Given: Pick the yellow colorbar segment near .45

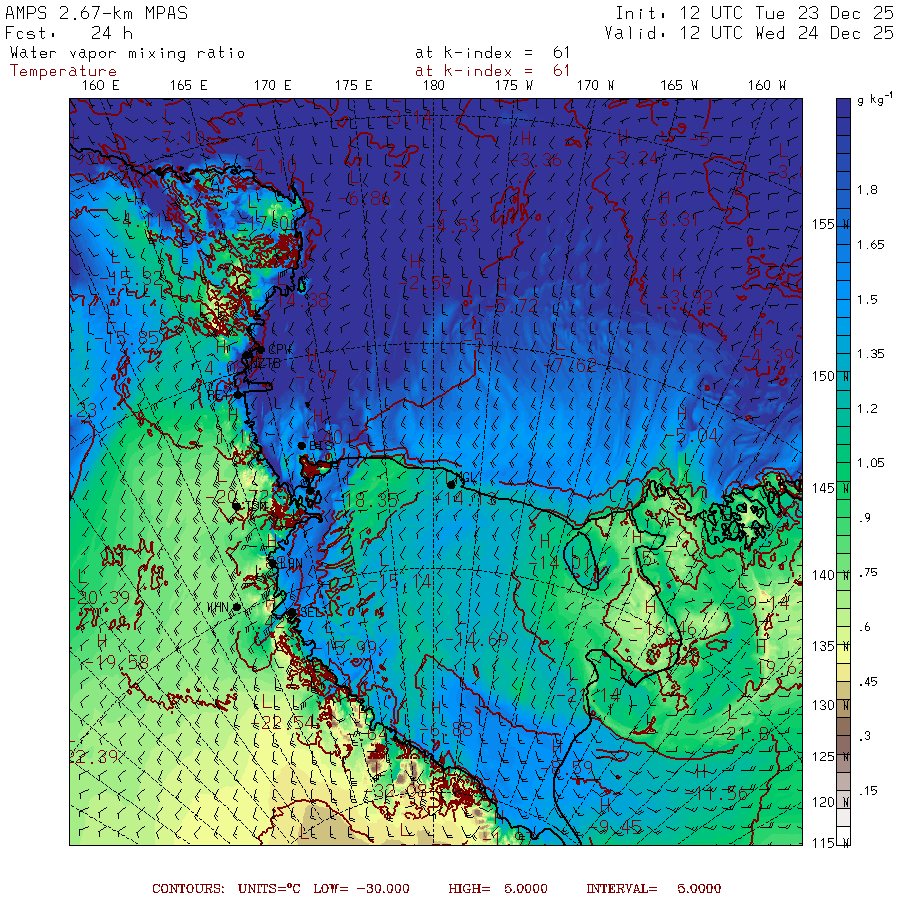Looking at the screenshot, I should 843,672.
